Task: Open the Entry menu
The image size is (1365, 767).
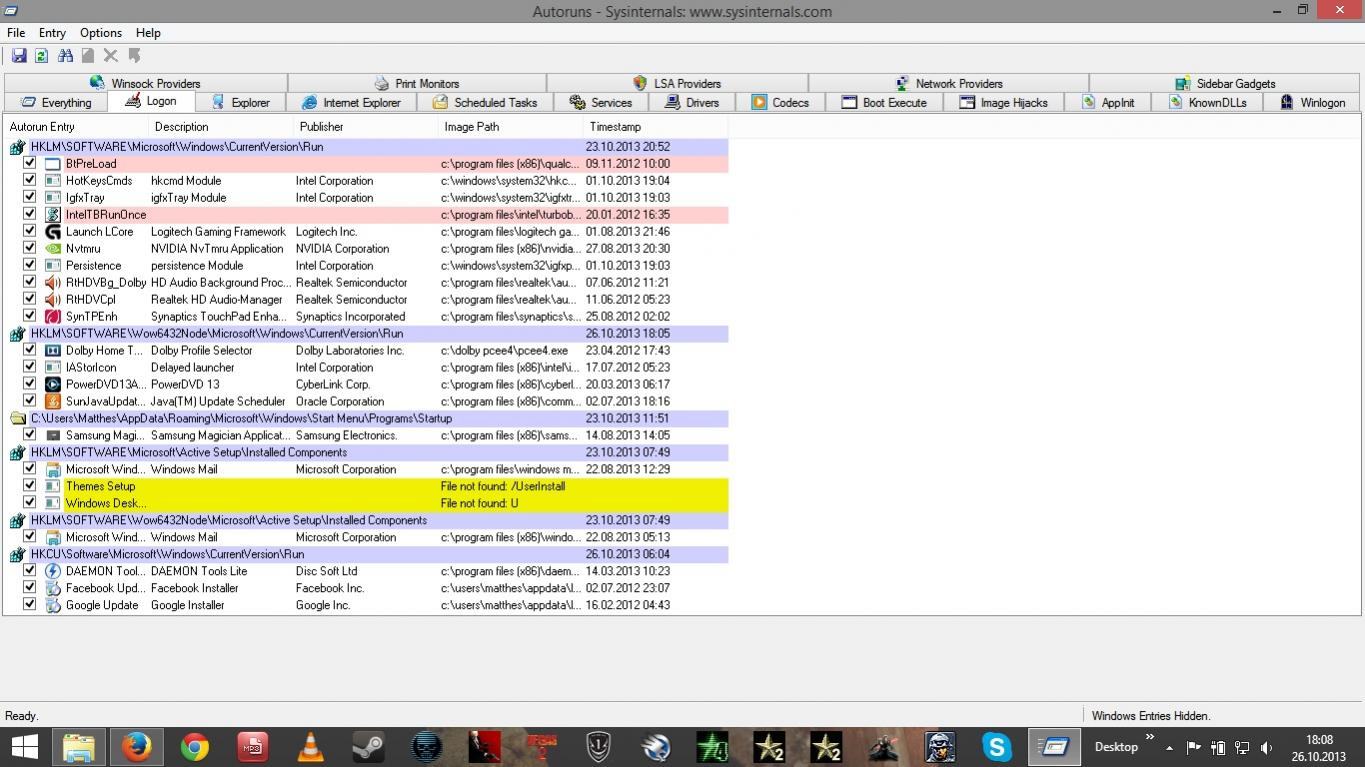Action: click(52, 33)
